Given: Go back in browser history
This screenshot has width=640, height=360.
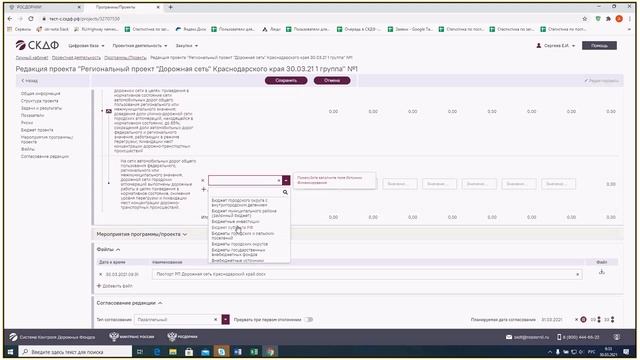Looking at the screenshot, I should pyautogui.click(x=10, y=19).
